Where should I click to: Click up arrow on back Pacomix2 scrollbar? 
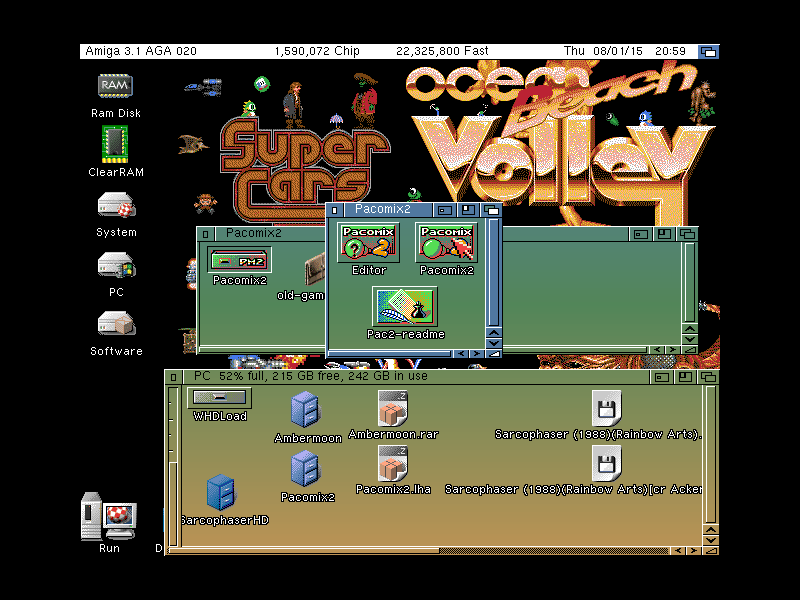[690, 329]
